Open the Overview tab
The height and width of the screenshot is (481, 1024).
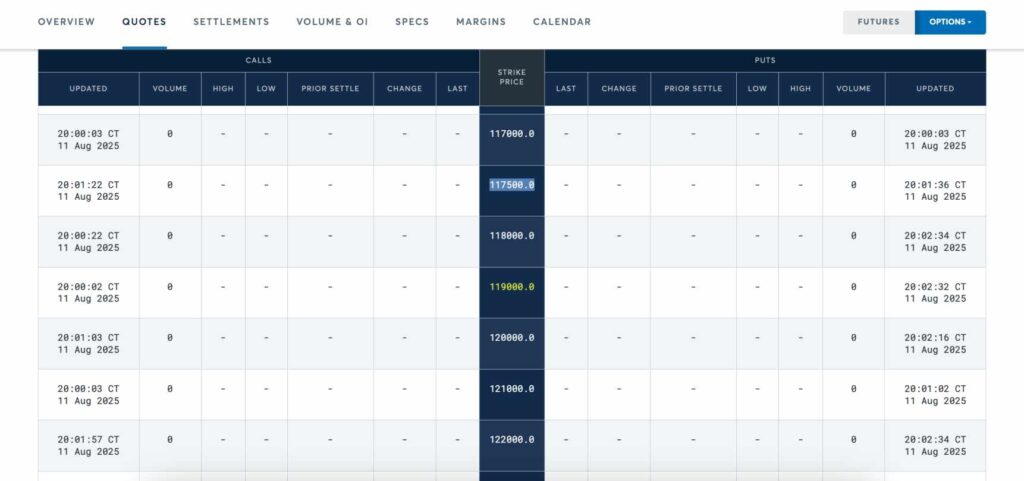(x=66, y=22)
